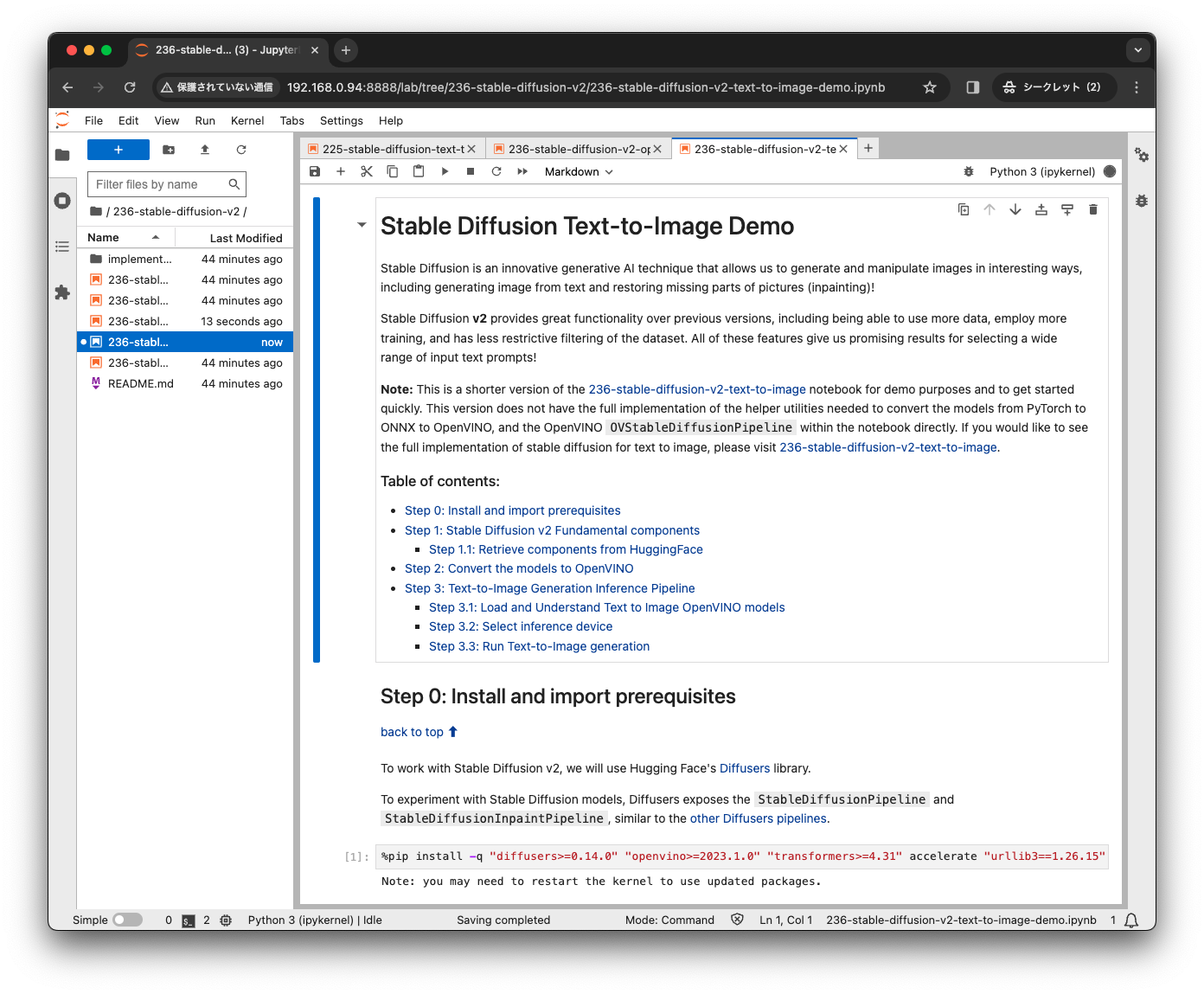Insert cell below the active cell
Image resolution: width=1204 pixels, height=994 pixels.
[1067, 209]
